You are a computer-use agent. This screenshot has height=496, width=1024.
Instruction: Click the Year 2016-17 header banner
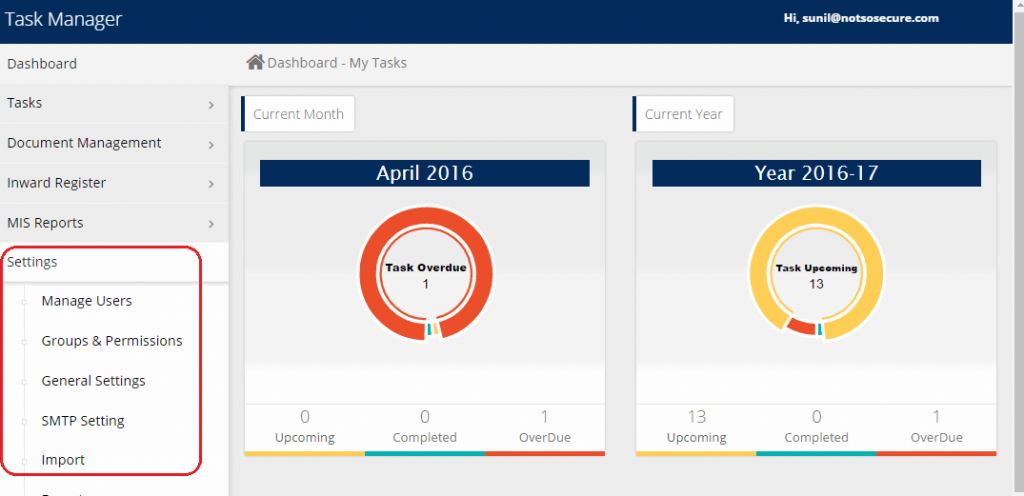pyautogui.click(x=816, y=173)
